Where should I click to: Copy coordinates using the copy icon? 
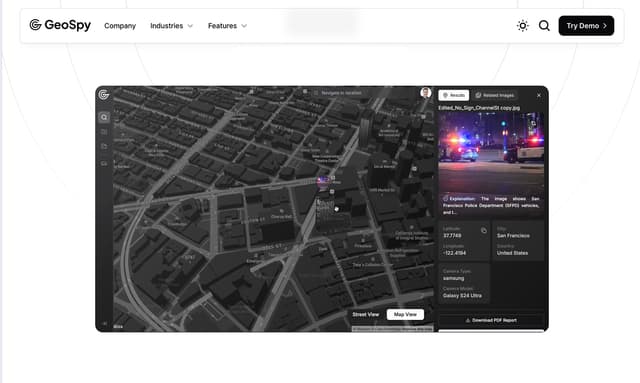coord(484,231)
